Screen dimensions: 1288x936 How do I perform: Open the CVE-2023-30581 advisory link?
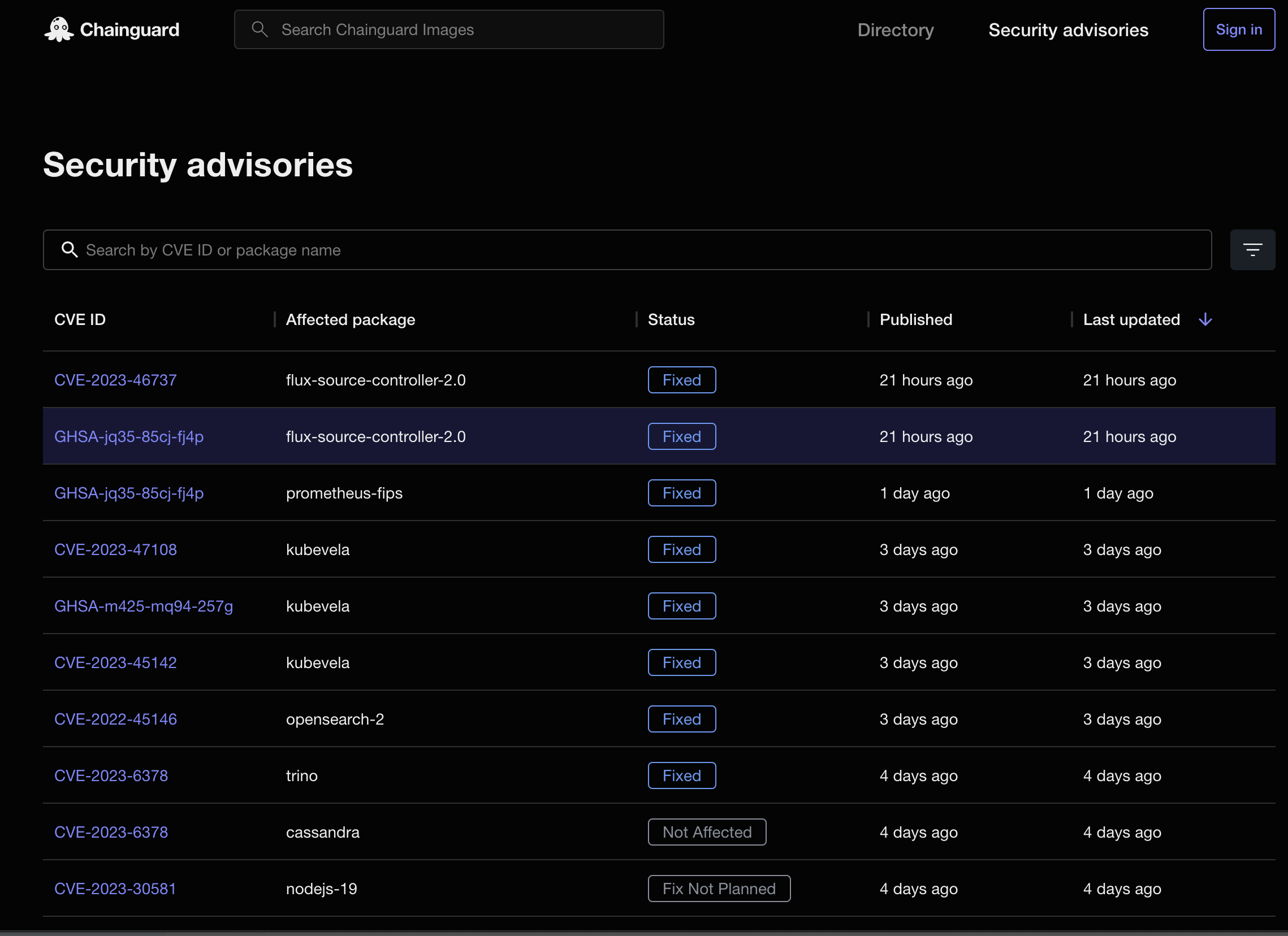(x=115, y=889)
